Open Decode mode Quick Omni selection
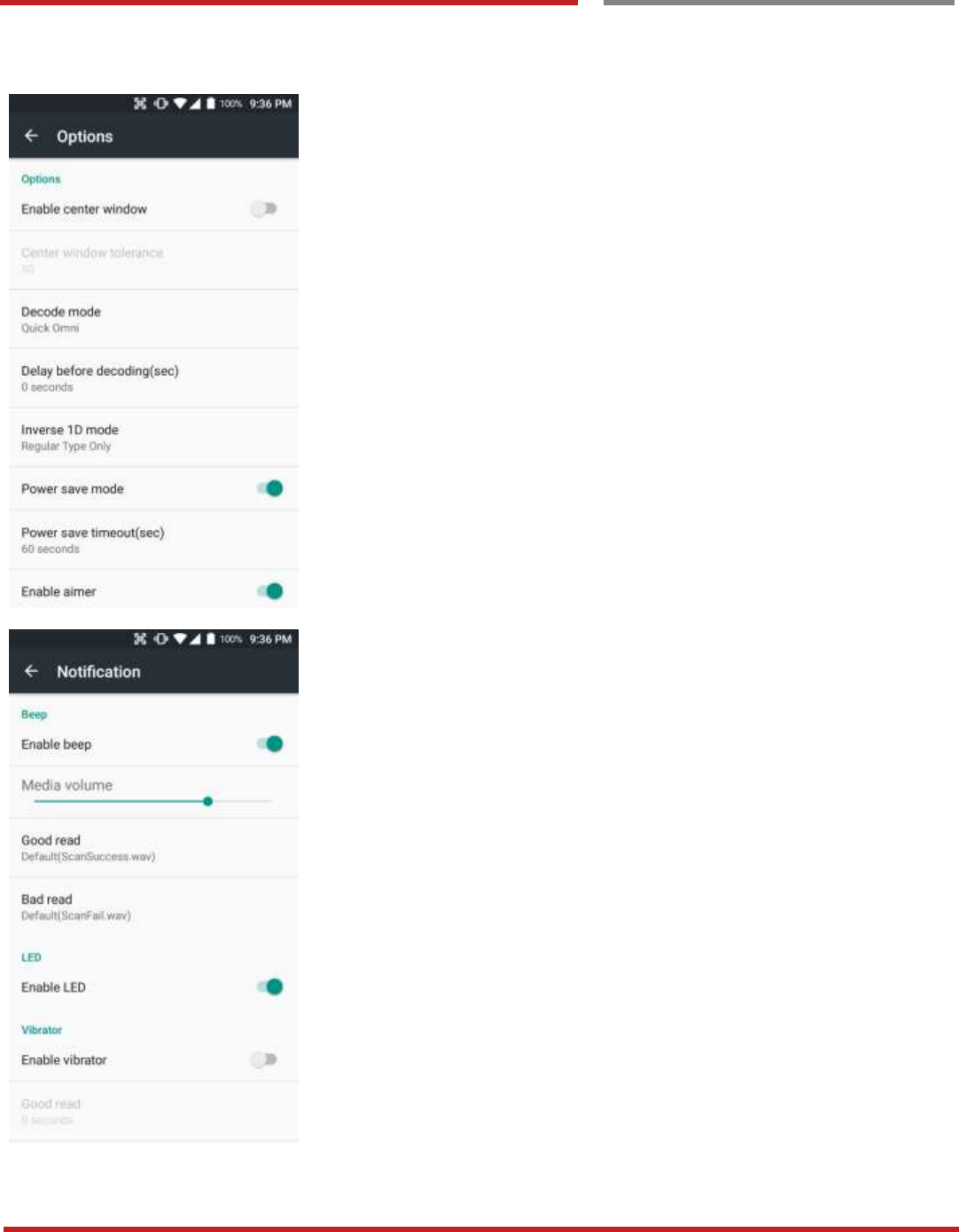This screenshot has height=1232, width=959. click(x=153, y=319)
